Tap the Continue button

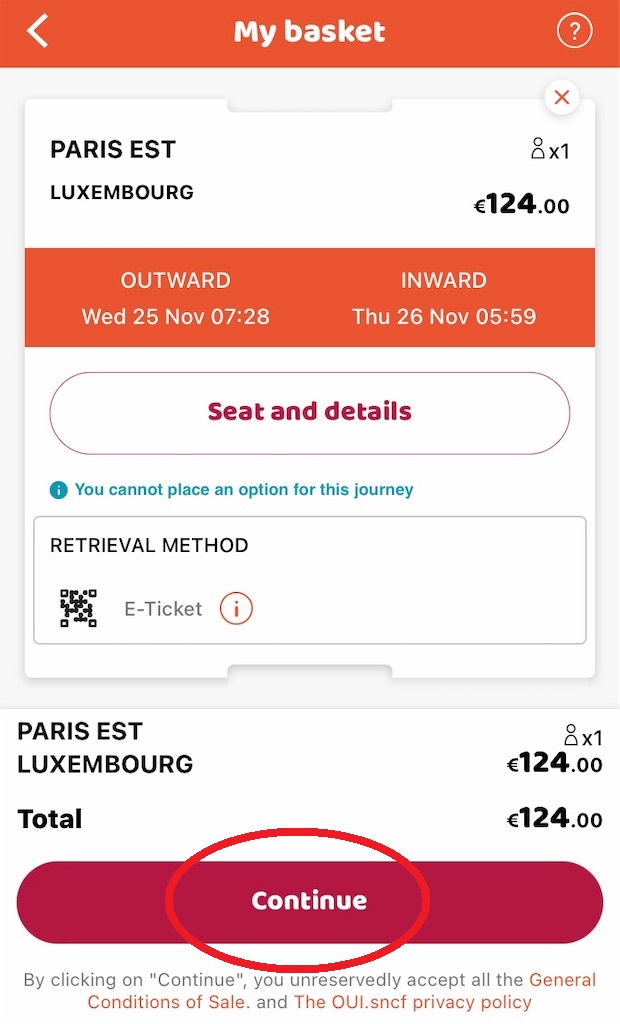(x=310, y=902)
